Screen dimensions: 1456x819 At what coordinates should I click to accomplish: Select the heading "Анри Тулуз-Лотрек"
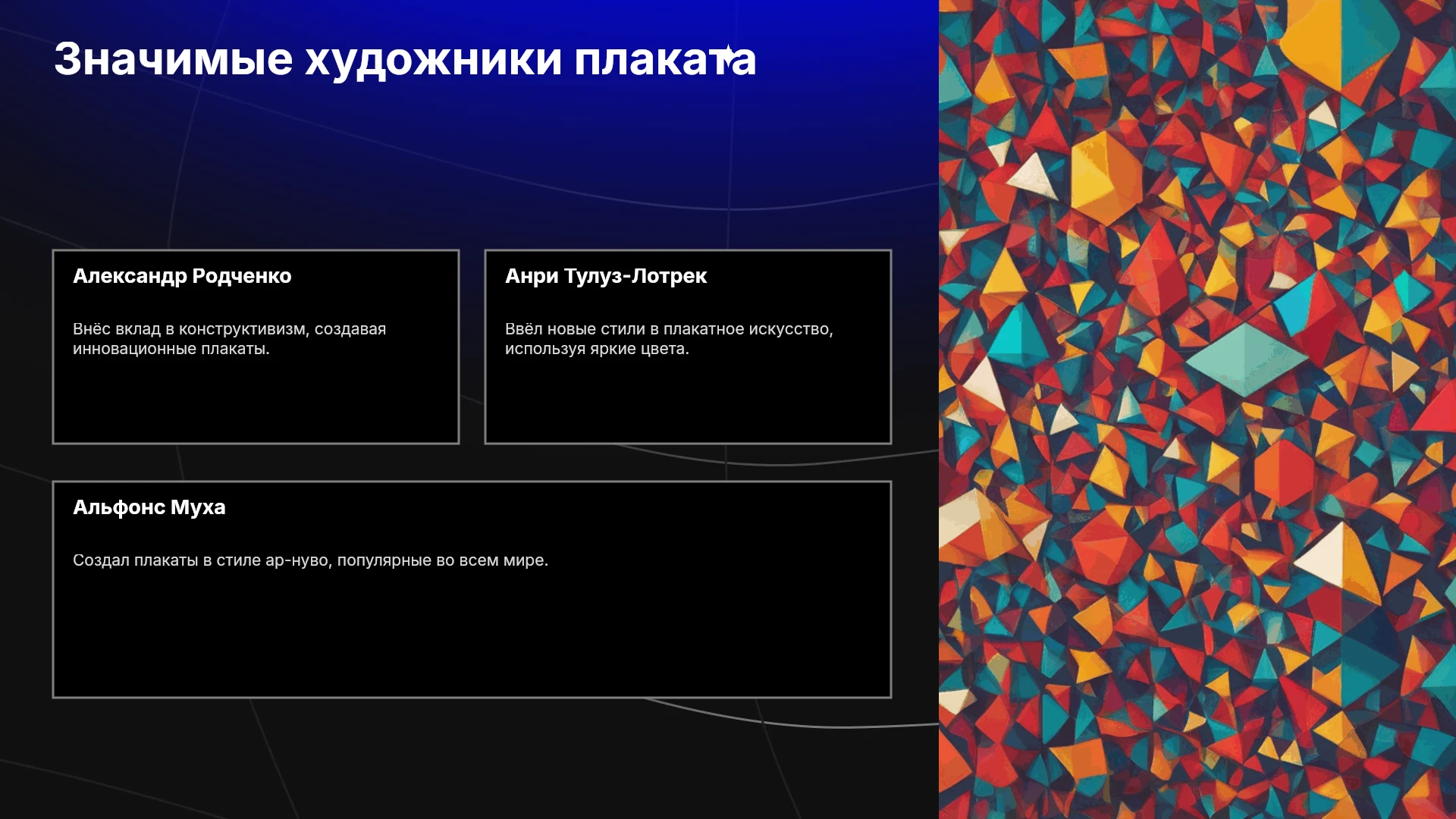(606, 276)
